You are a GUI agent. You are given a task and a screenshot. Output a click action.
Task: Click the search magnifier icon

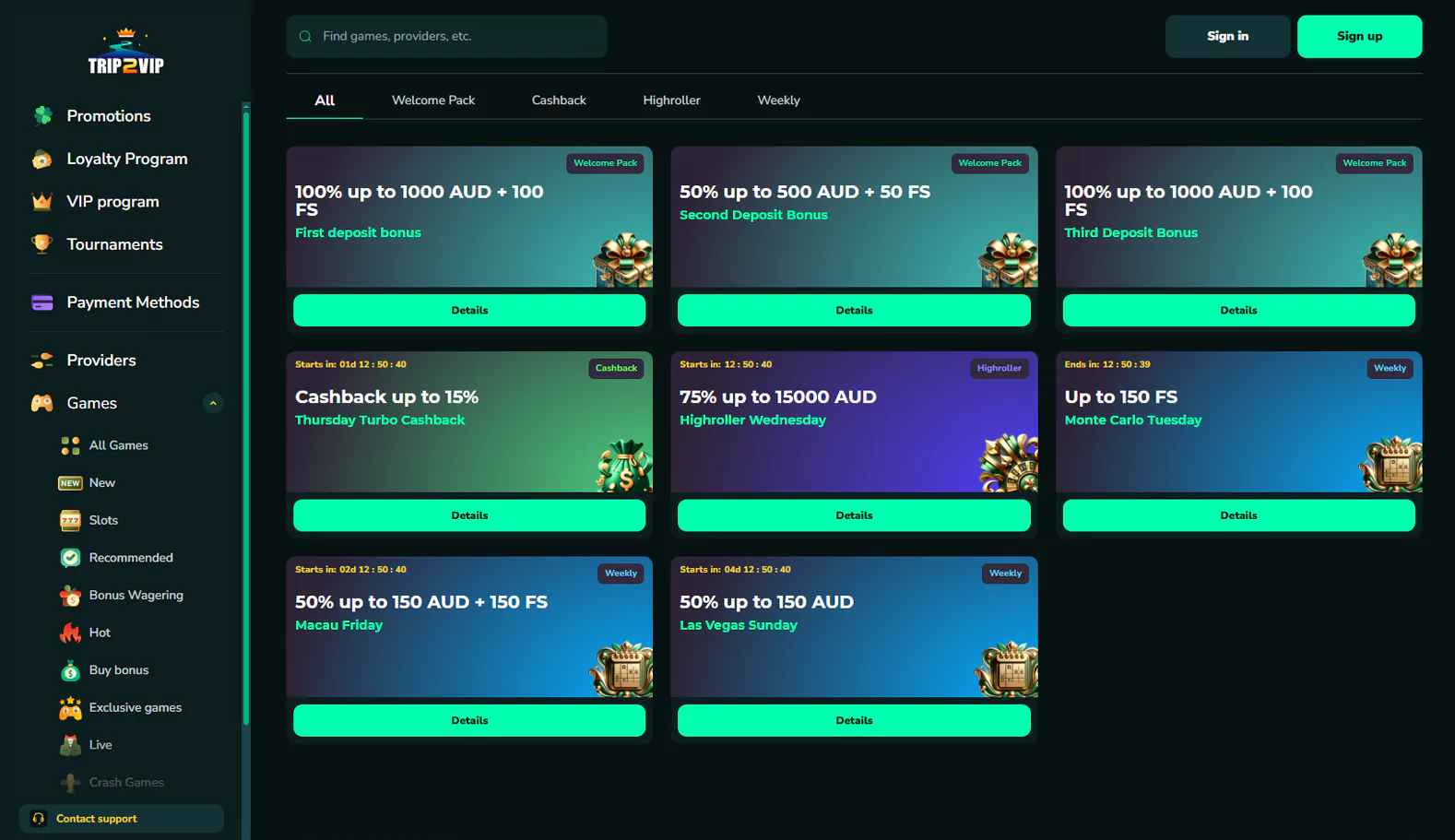(305, 37)
